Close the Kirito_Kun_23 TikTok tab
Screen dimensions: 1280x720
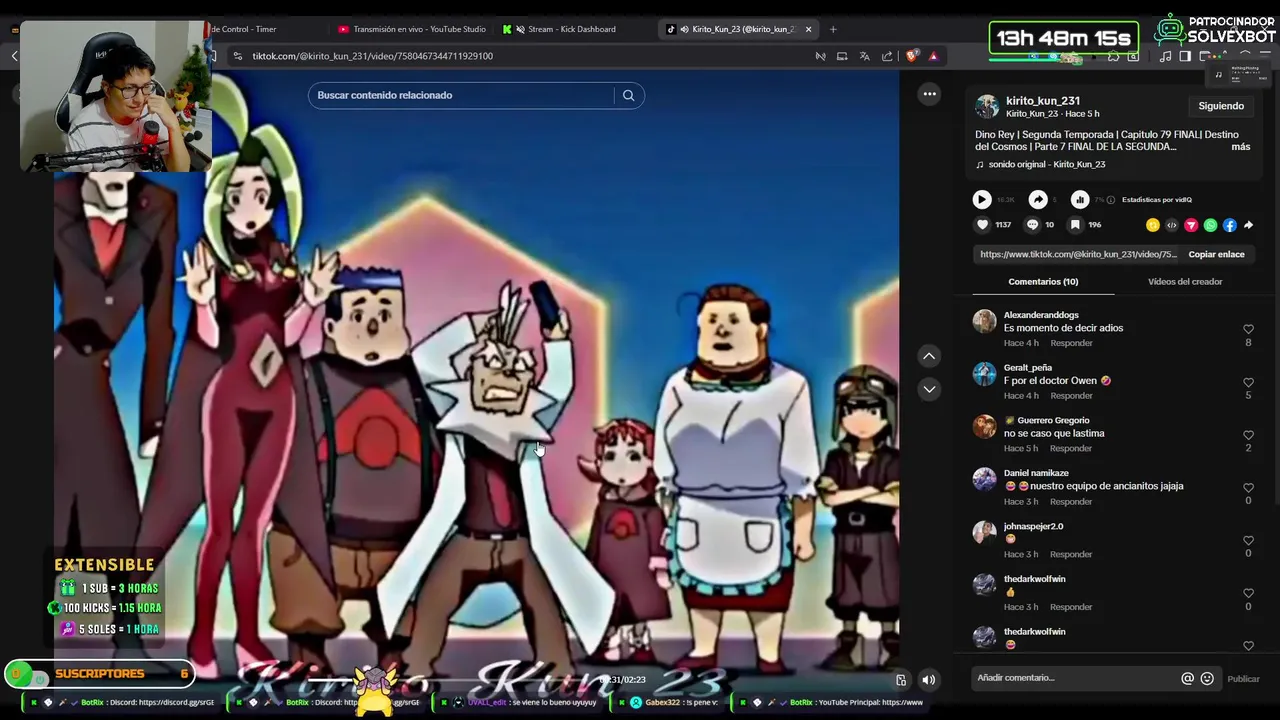[x=808, y=29]
